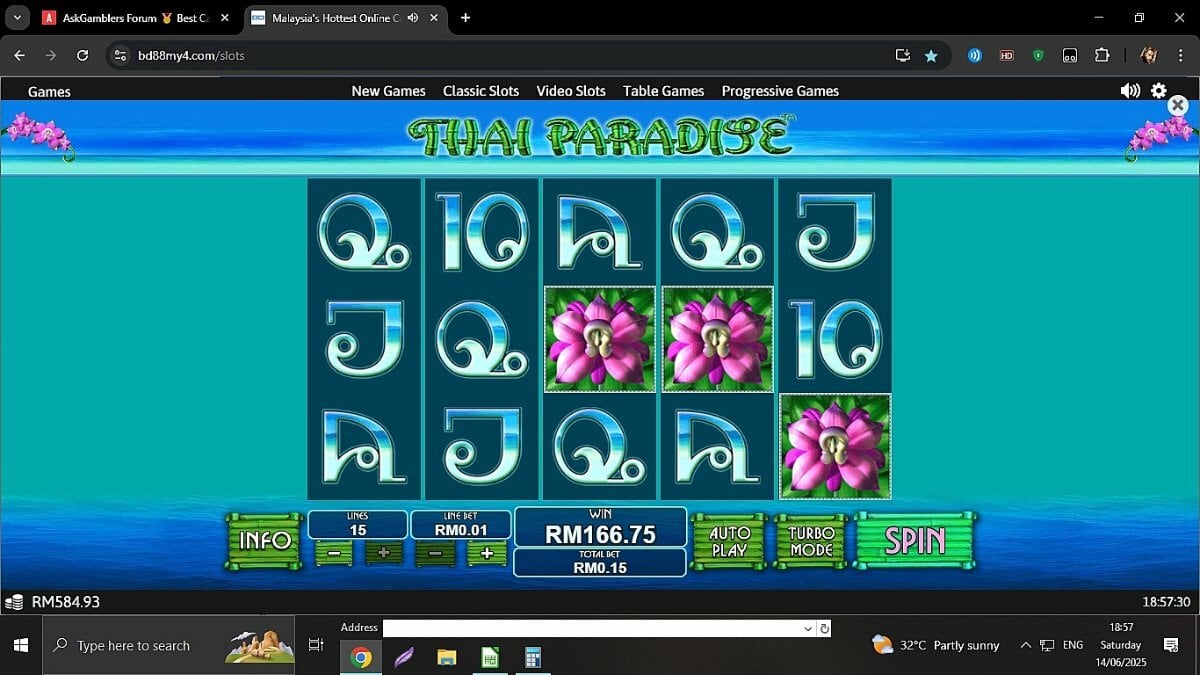This screenshot has height=675, width=1200.
Task: Click the pink flower on reel three
Action: tap(599, 339)
